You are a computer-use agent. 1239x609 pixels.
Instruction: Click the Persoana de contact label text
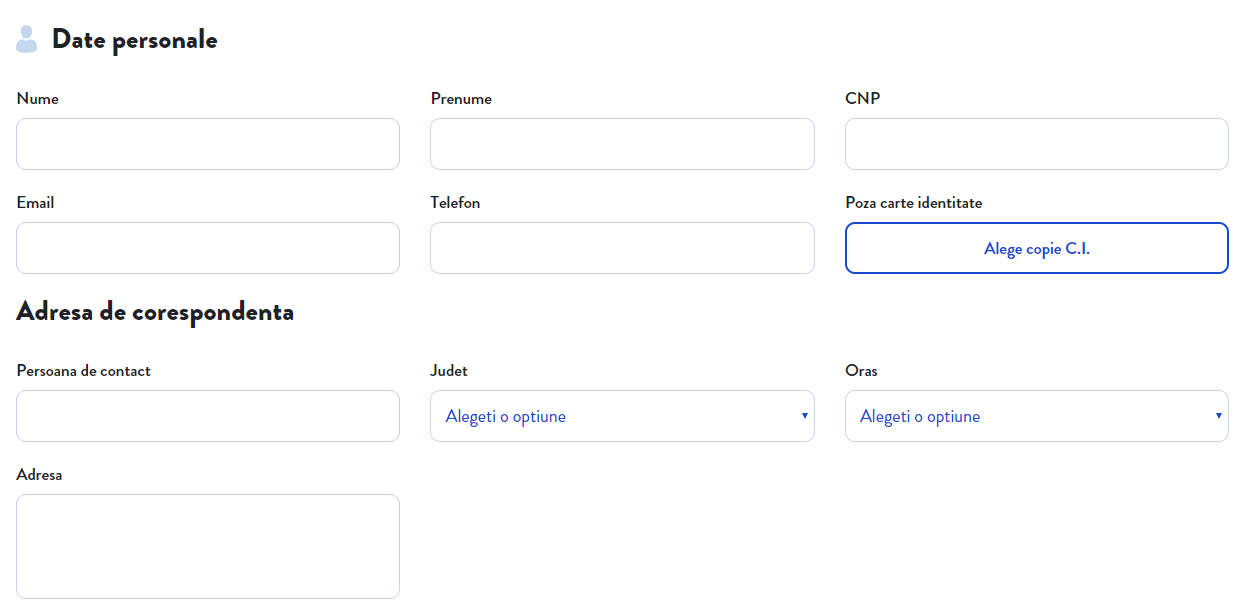tap(84, 371)
